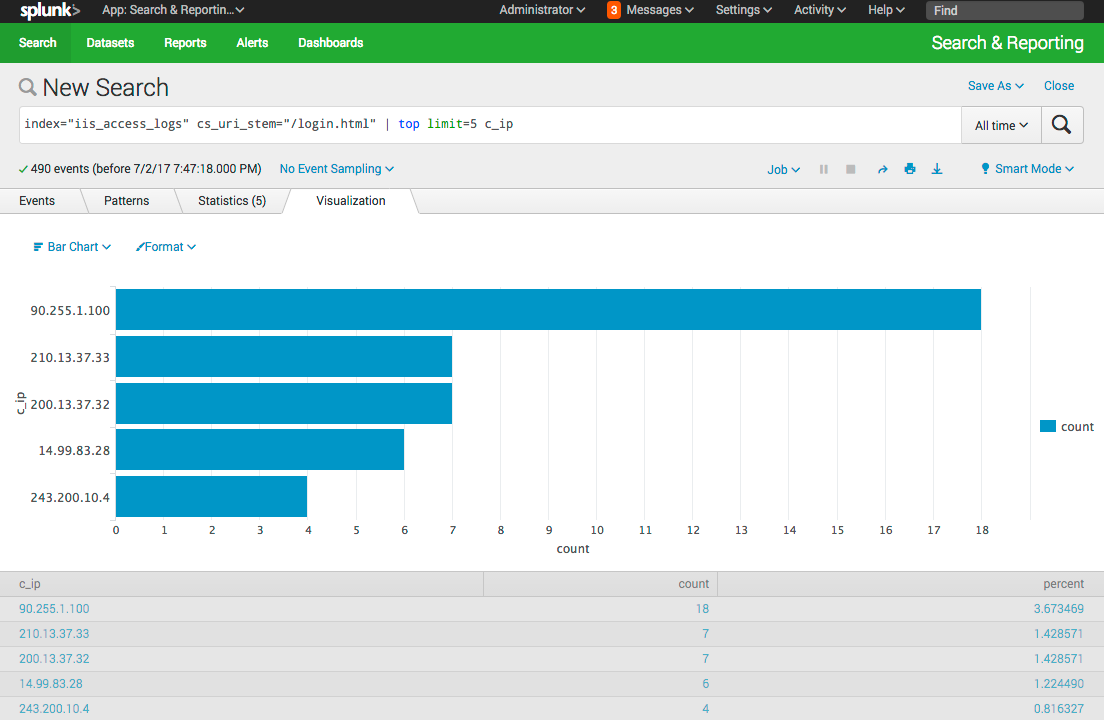This screenshot has height=720, width=1104.
Task: Pause the search job
Action: (x=824, y=169)
